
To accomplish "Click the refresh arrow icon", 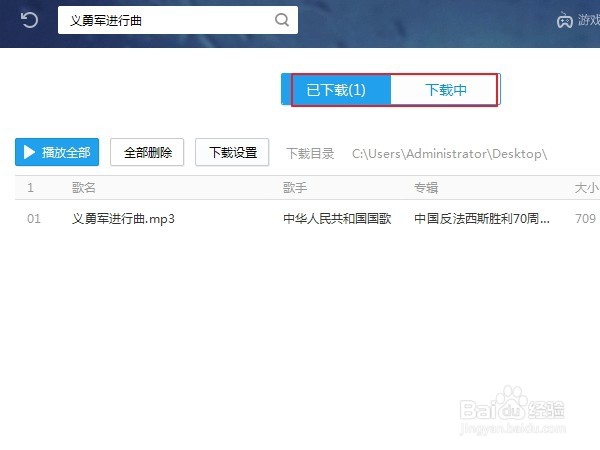I will pos(29,20).
